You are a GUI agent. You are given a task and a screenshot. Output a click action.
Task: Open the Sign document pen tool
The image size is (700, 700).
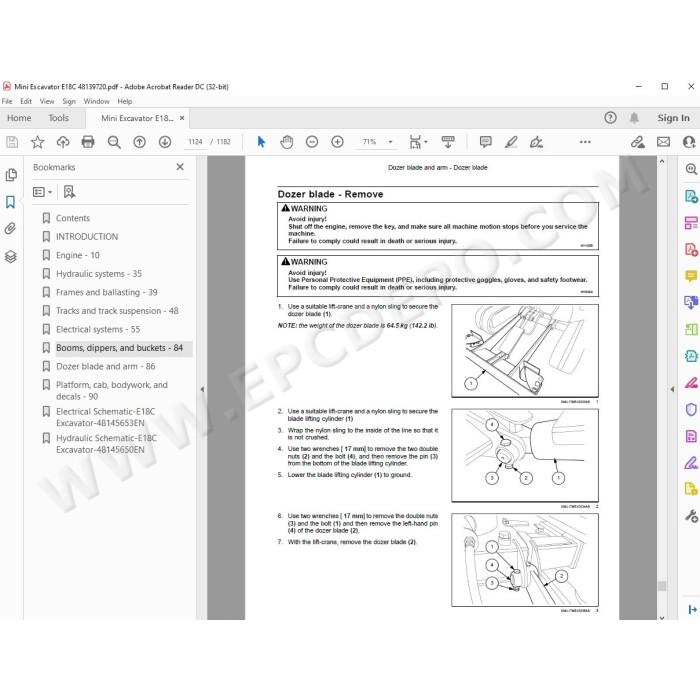pyautogui.click(x=536, y=142)
